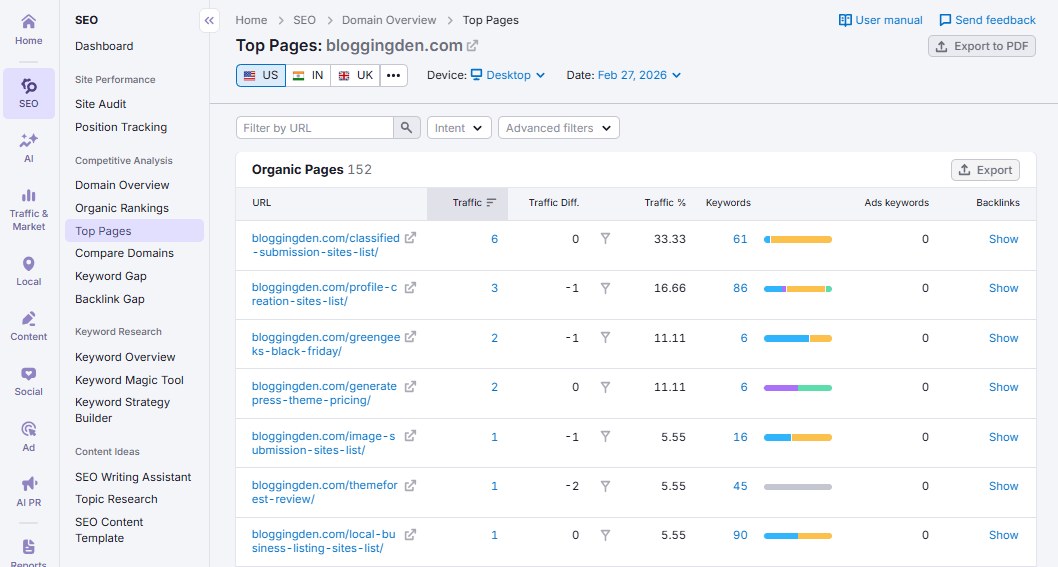1058x567 pixels.
Task: Open image-submission-sites-list external link icon
Action: point(410,436)
